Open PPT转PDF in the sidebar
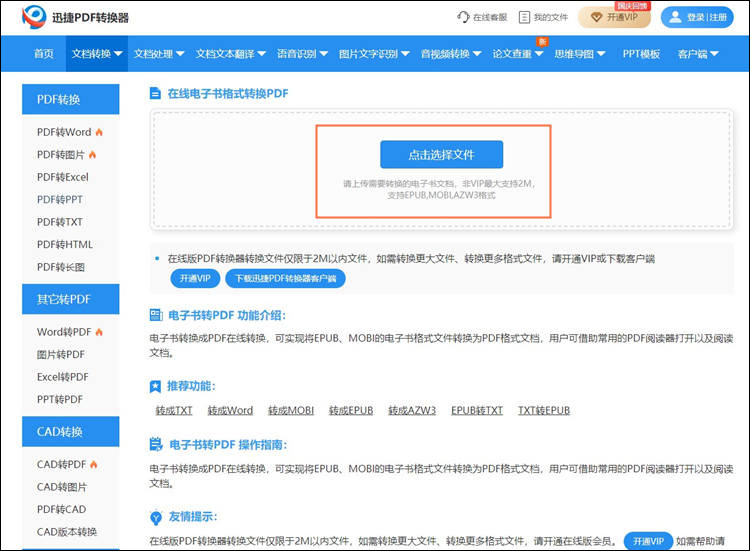750x551 pixels. click(x=60, y=400)
